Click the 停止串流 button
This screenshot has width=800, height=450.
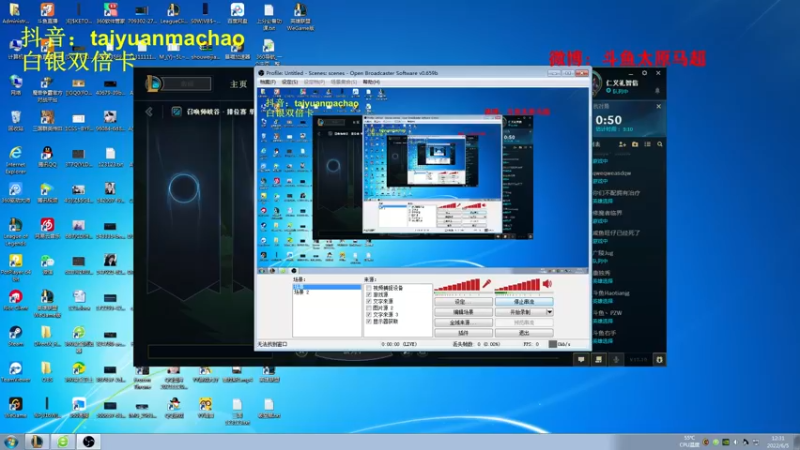pos(524,302)
